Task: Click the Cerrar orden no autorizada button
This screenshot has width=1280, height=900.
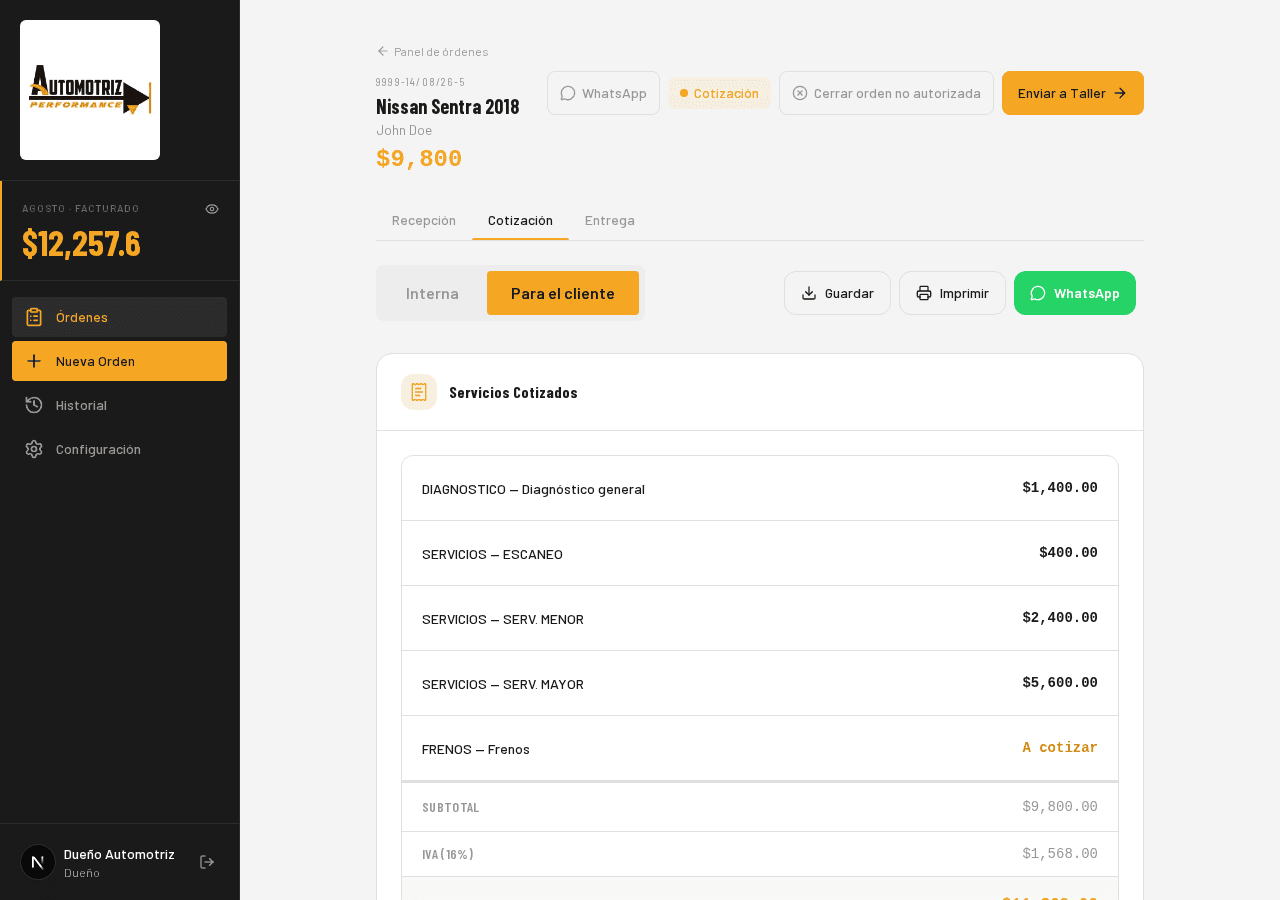Action: point(886,93)
